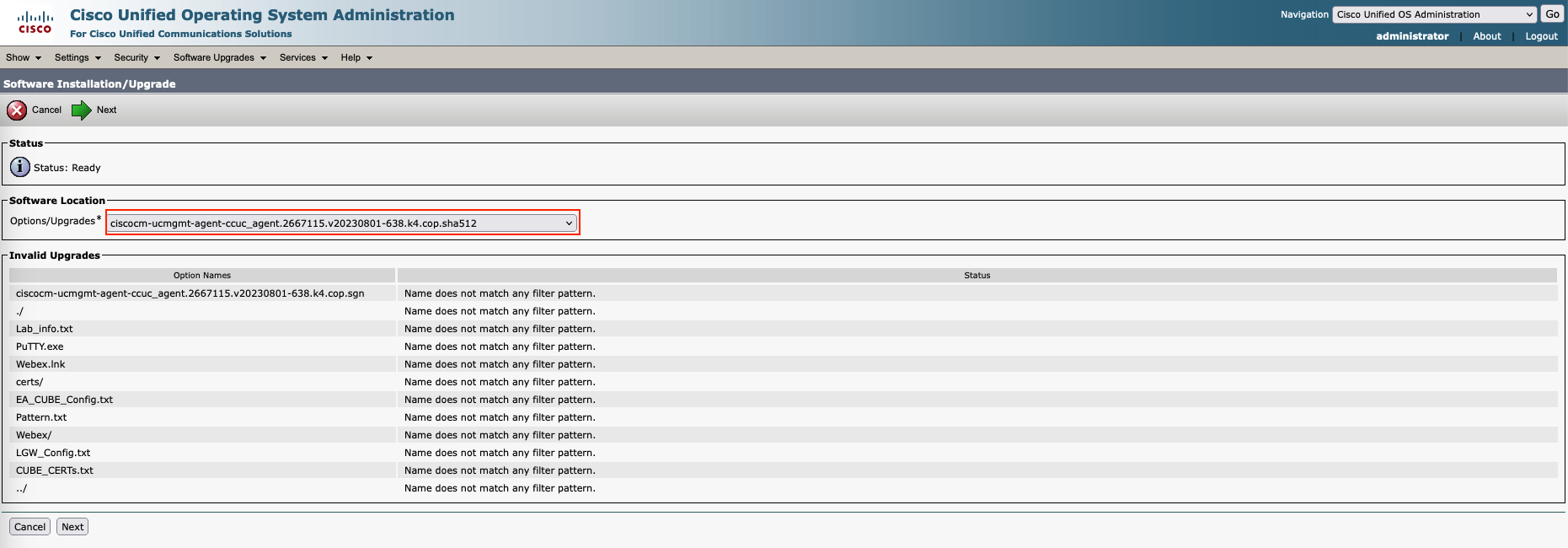The image size is (1568, 548).
Task: Click the Status information icon
Action: point(19,167)
